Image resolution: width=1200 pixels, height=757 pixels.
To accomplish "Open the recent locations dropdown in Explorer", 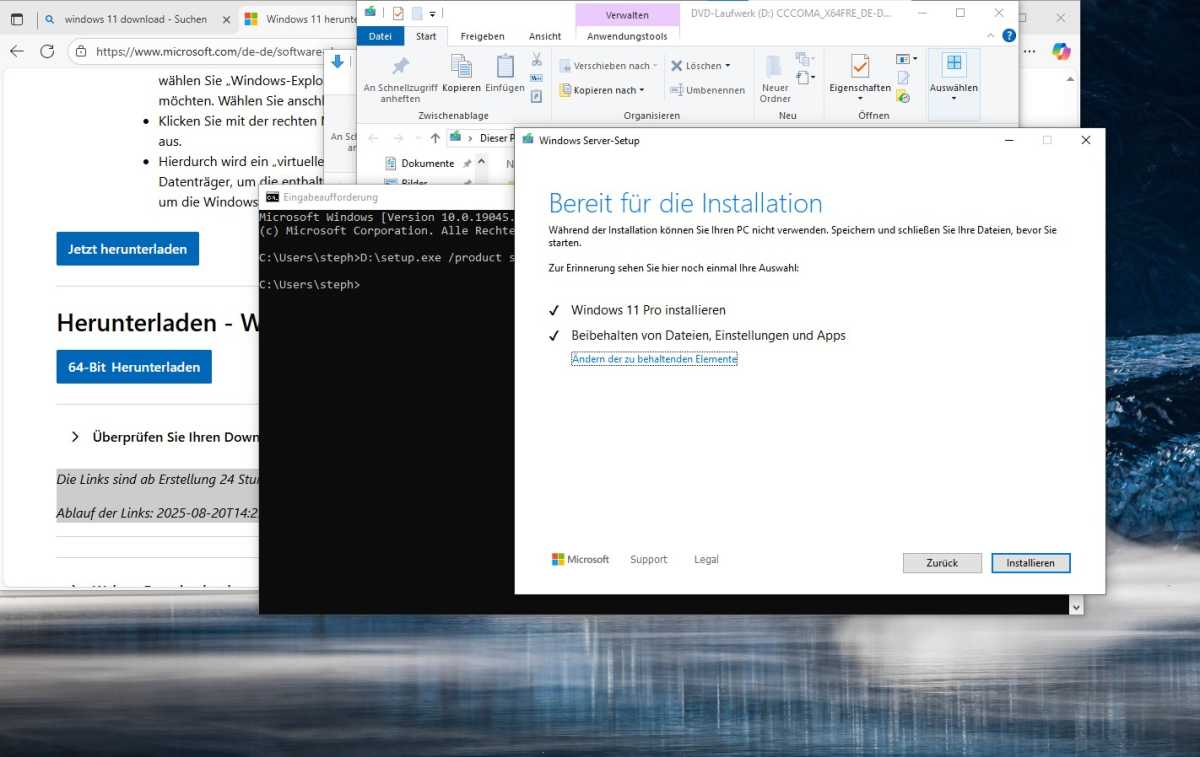I will tap(417, 138).
